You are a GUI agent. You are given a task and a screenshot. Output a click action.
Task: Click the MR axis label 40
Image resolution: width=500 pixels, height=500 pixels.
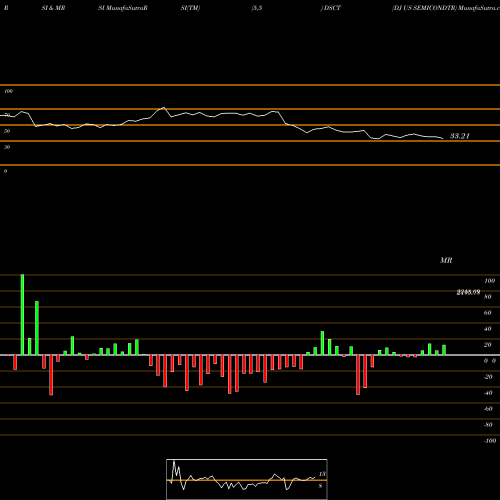tap(488, 329)
